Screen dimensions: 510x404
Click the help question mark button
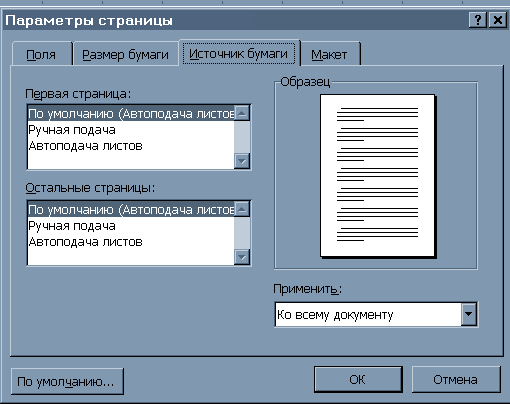tap(478, 20)
